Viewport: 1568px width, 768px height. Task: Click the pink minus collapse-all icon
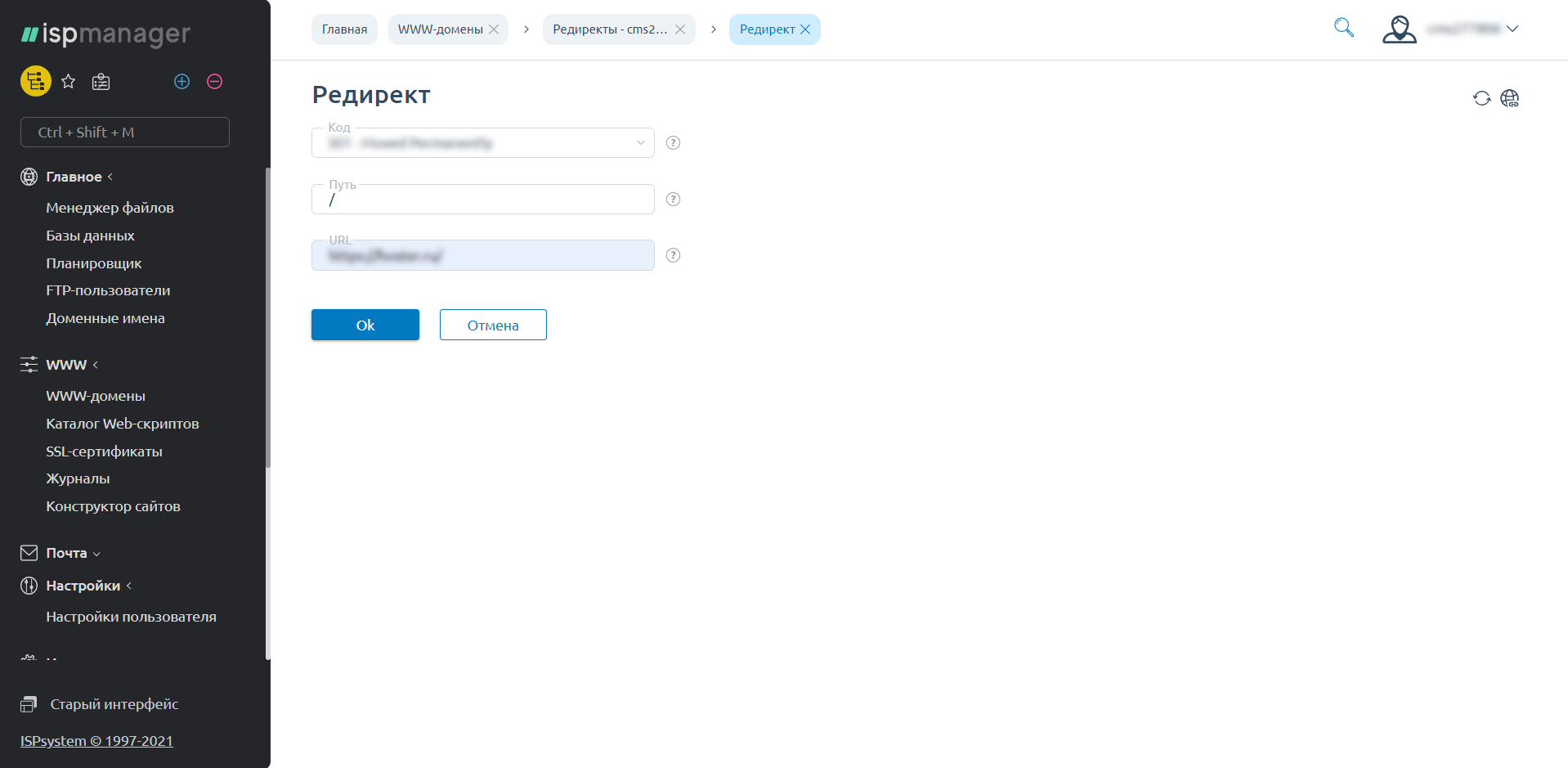coord(214,81)
